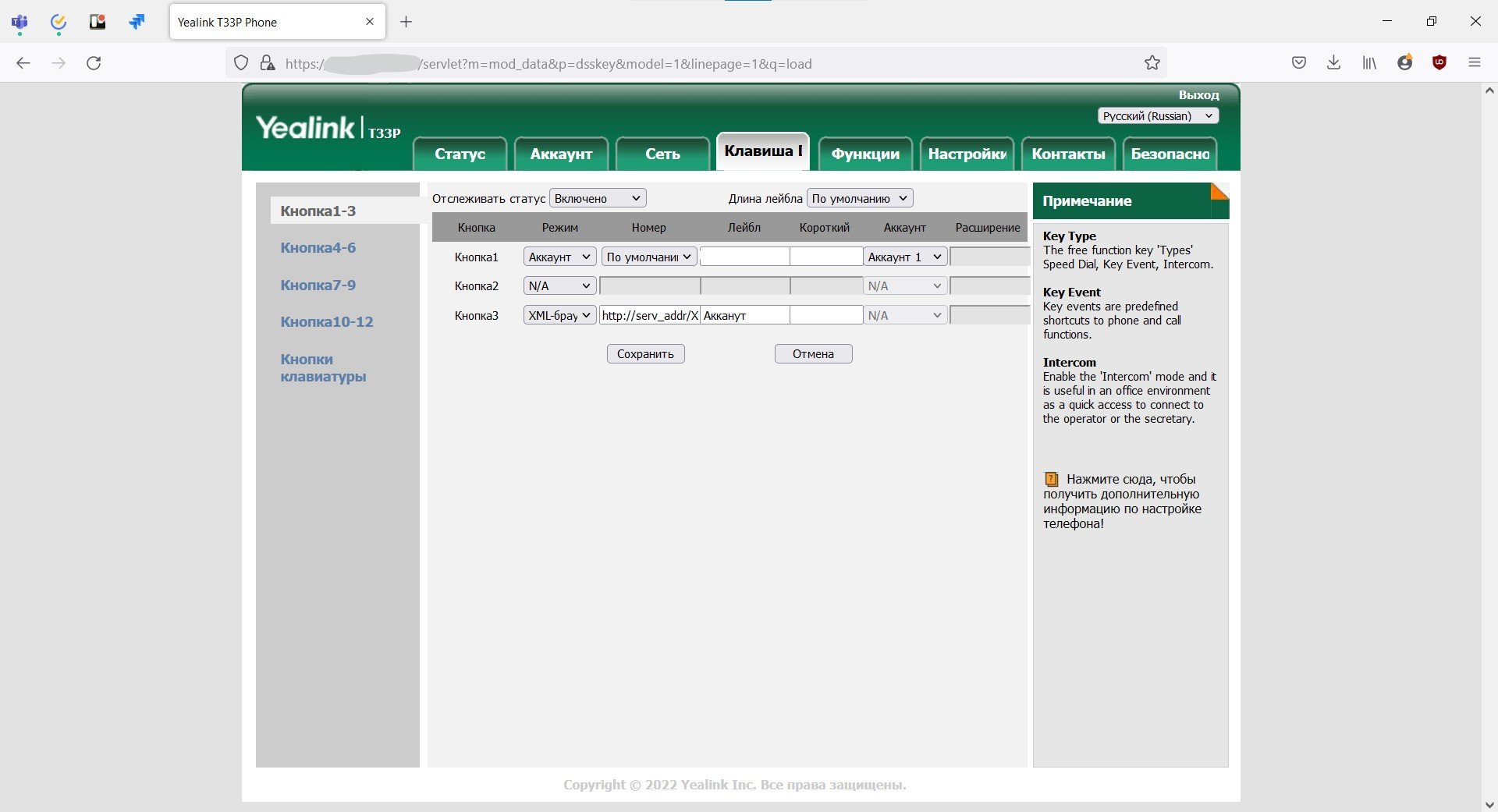Click the Key Event heading in notes
Screen dimensions: 1498x812
(1071, 292)
